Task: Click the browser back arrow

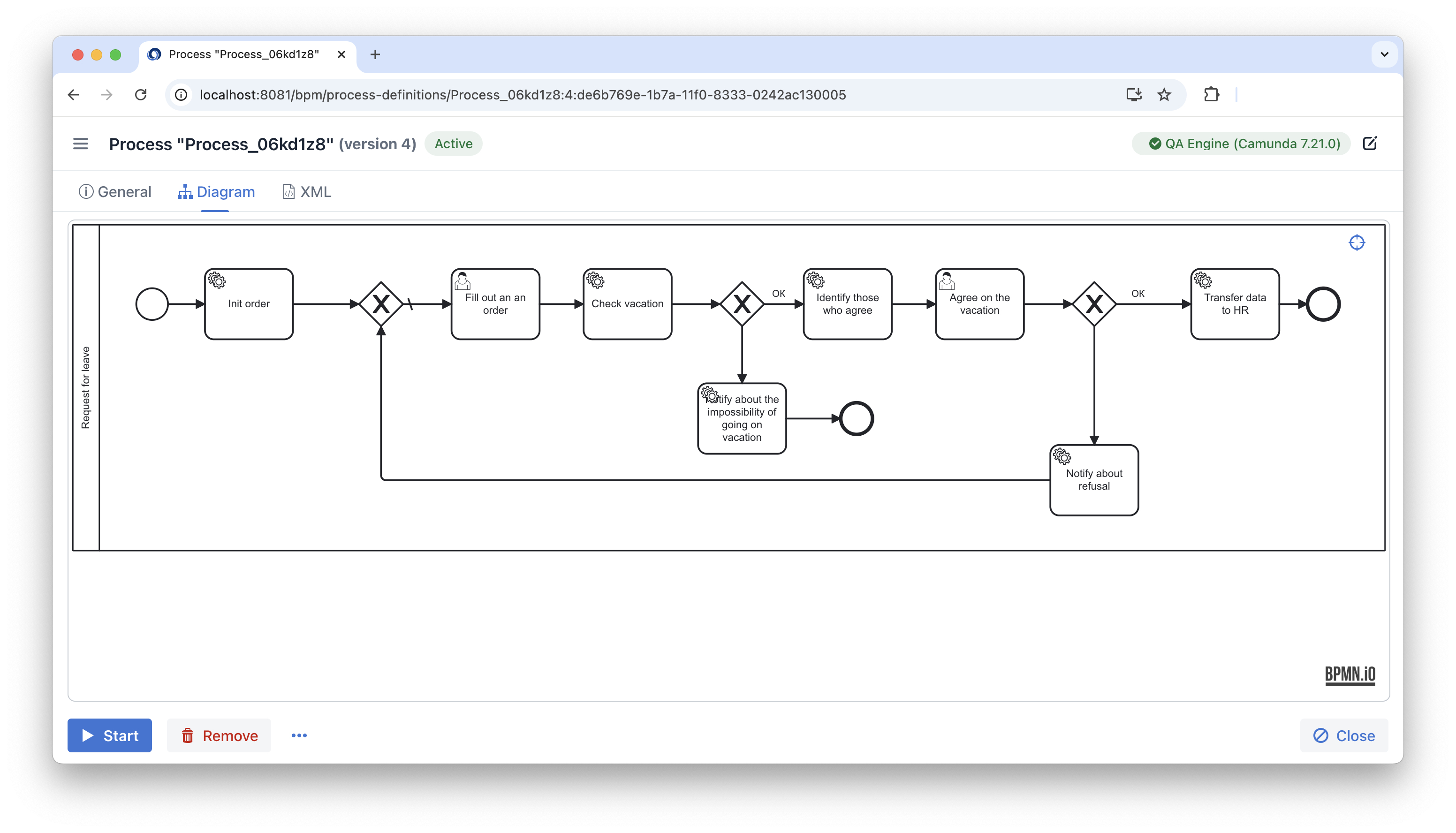Action: [73, 94]
